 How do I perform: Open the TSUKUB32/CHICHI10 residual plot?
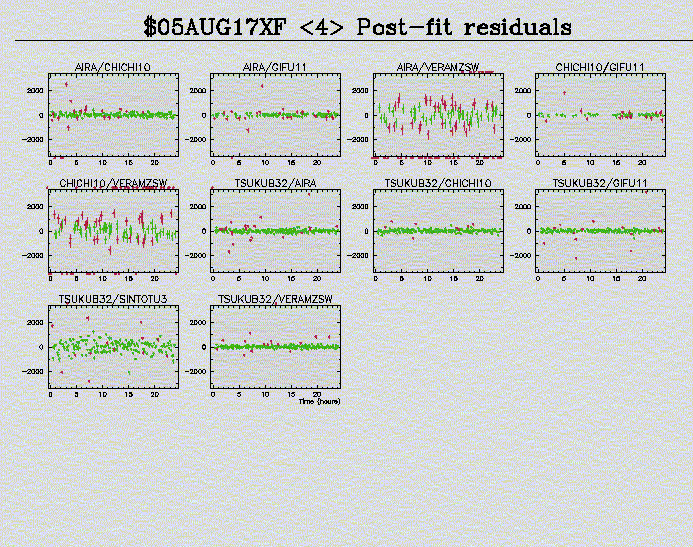pos(438,231)
